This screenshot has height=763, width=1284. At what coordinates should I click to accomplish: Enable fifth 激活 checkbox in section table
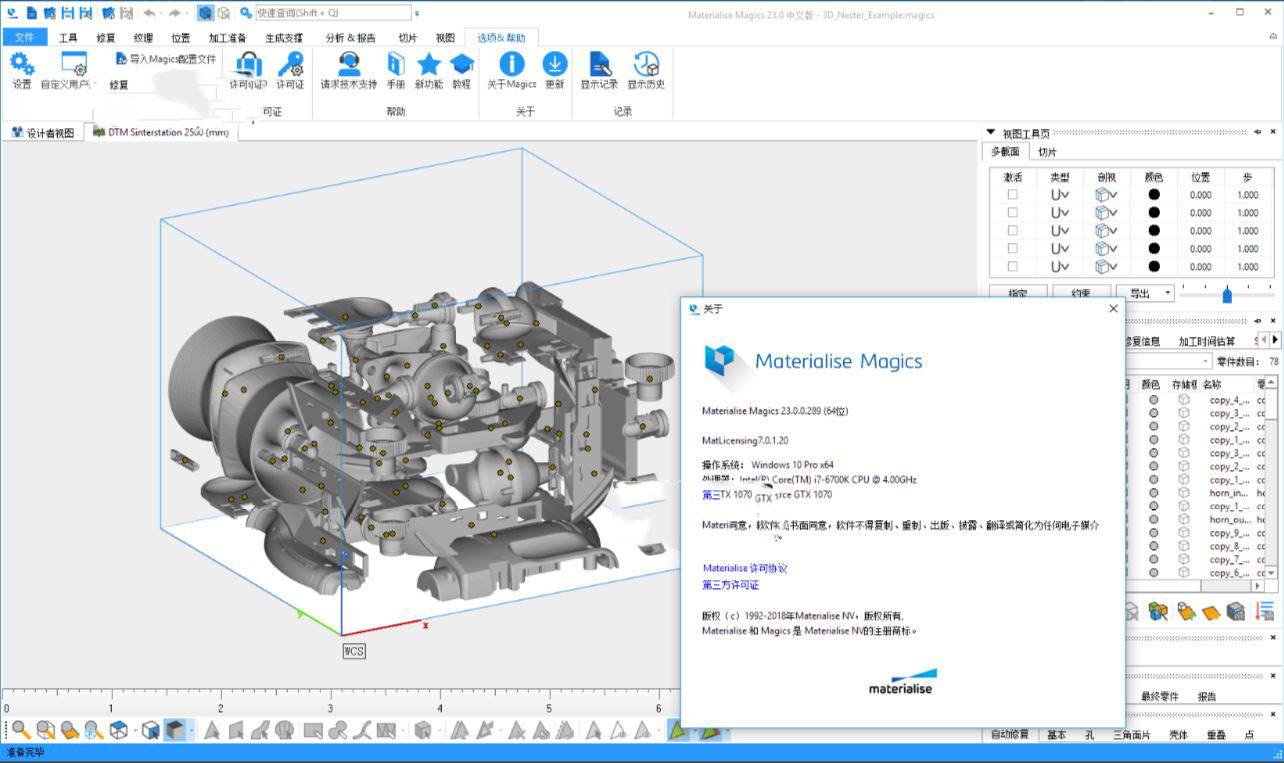pos(1012,267)
